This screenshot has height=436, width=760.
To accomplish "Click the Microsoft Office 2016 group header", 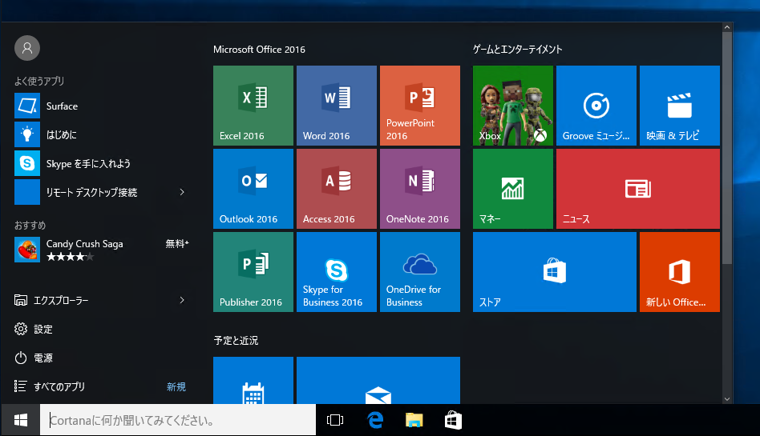I will tap(259, 49).
